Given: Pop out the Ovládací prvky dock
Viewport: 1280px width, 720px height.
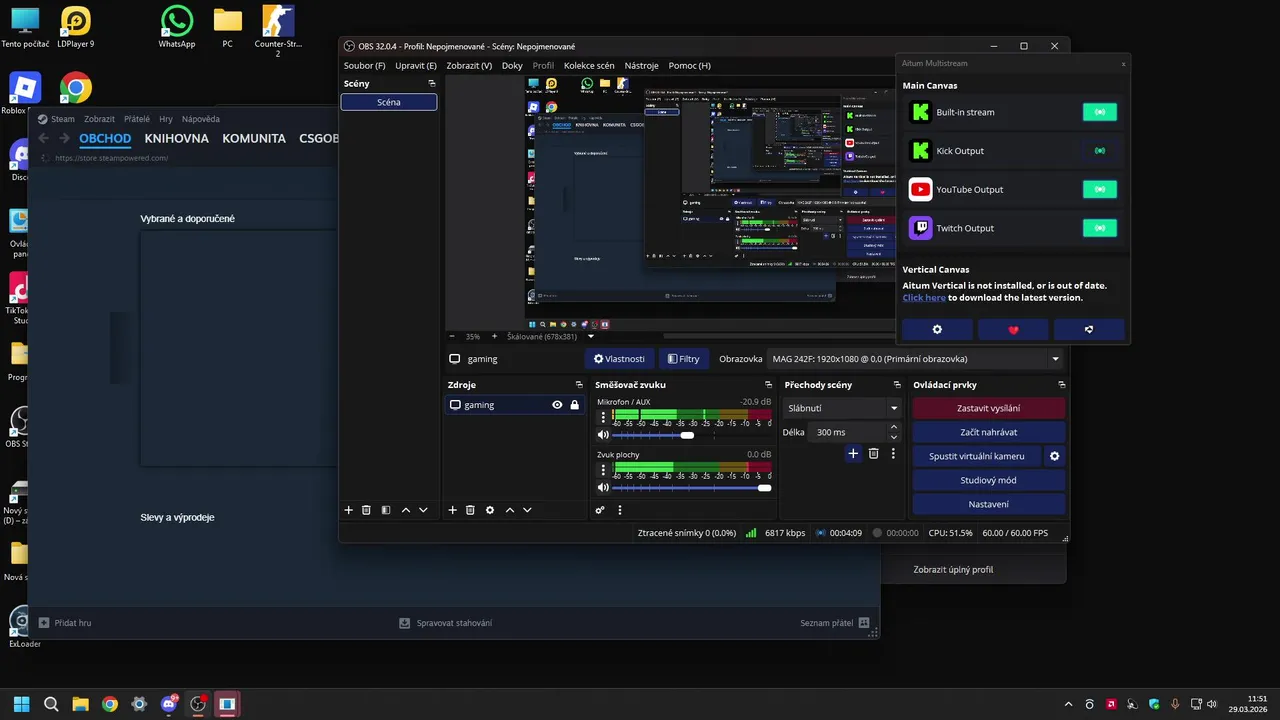Looking at the screenshot, I should pos(1061,385).
